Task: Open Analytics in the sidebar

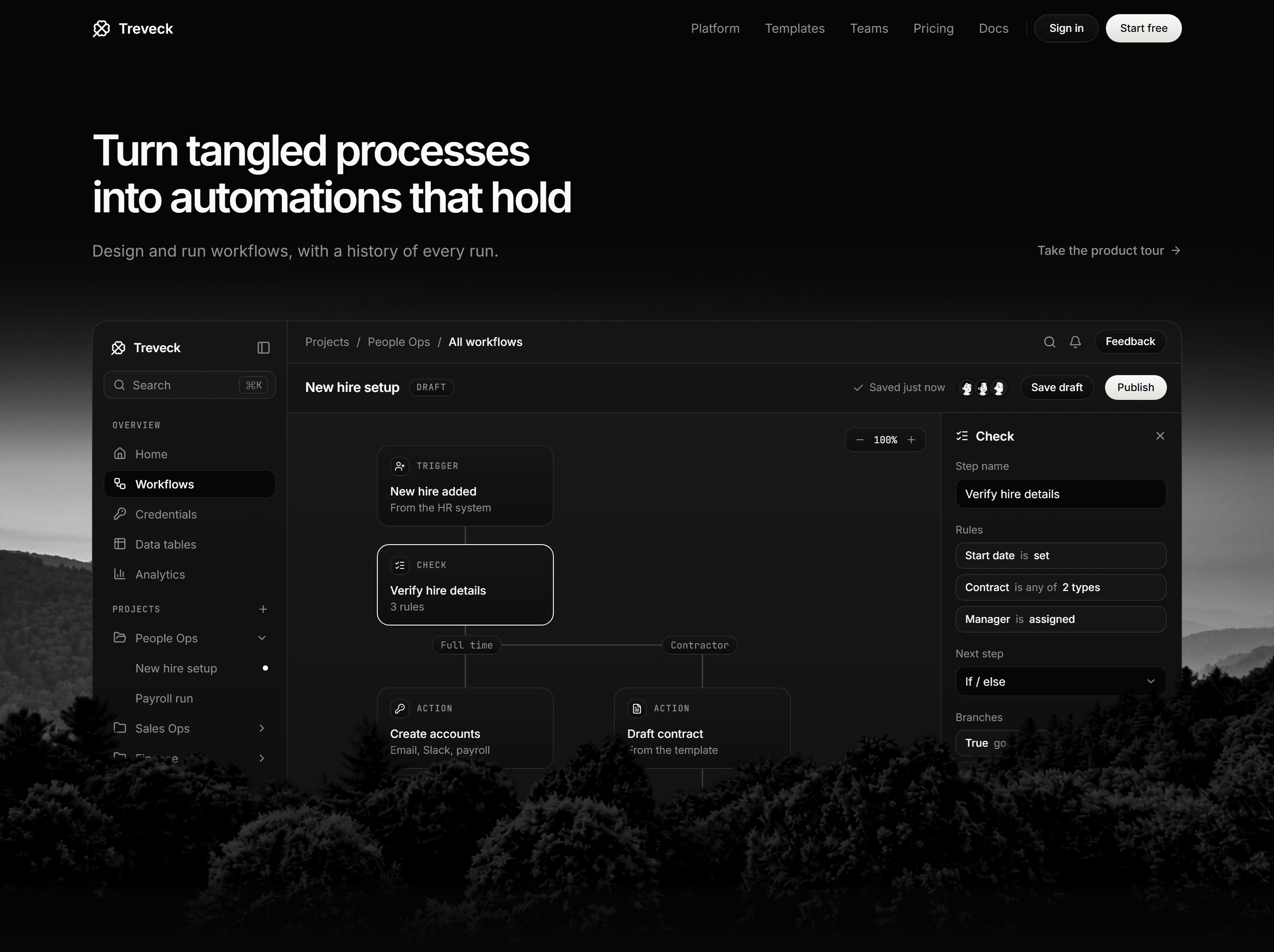Action: click(189, 574)
